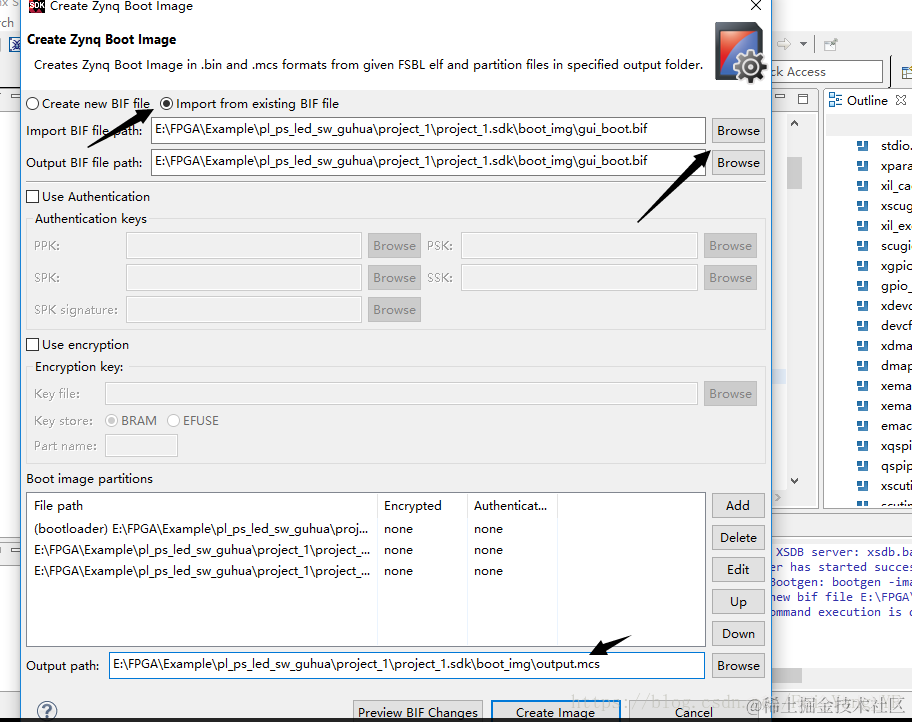Click stdio entry icon in Outline
912x722 pixels.
[x=863, y=145]
